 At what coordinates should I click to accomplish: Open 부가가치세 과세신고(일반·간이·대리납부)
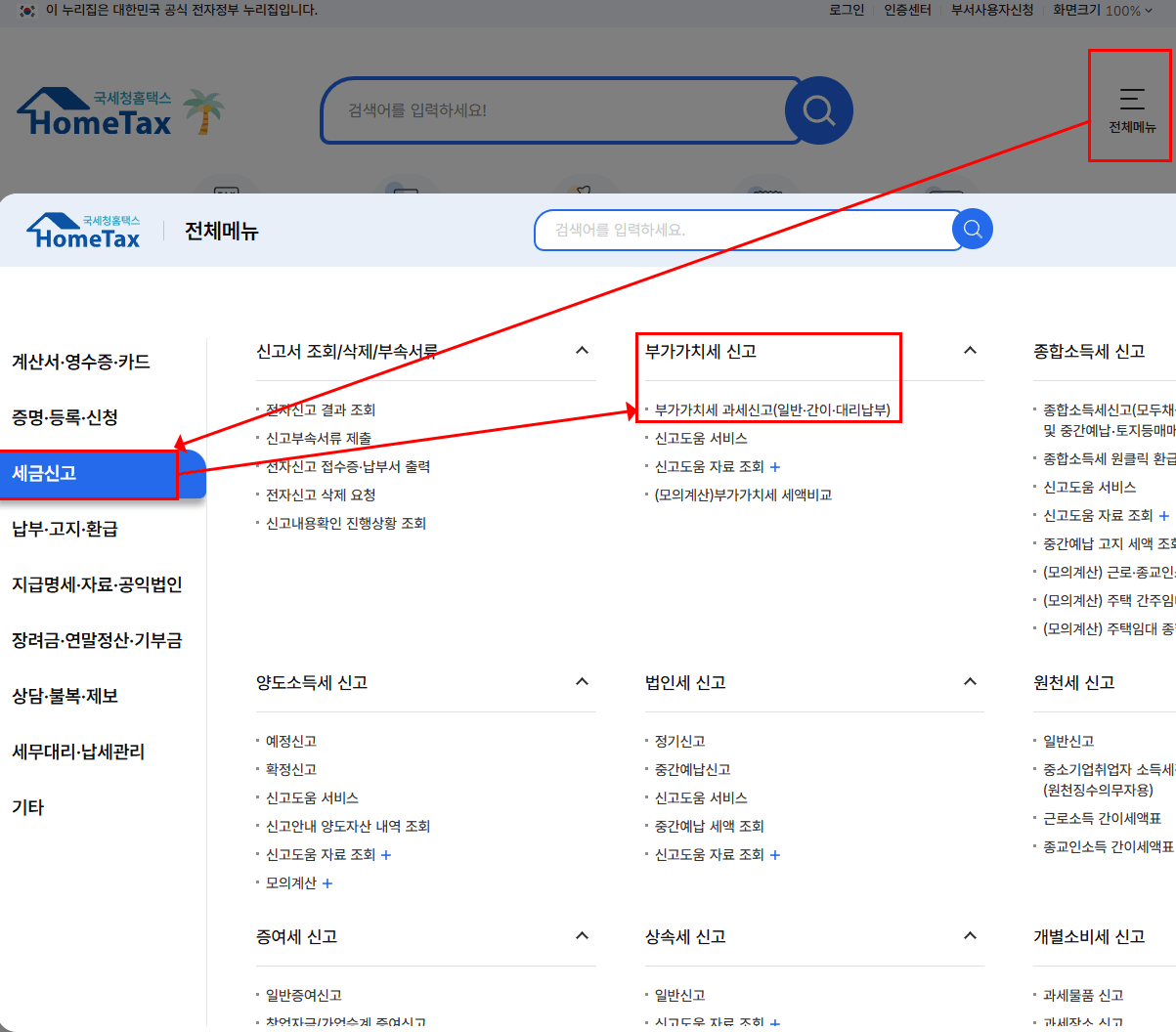pyautogui.click(x=770, y=411)
